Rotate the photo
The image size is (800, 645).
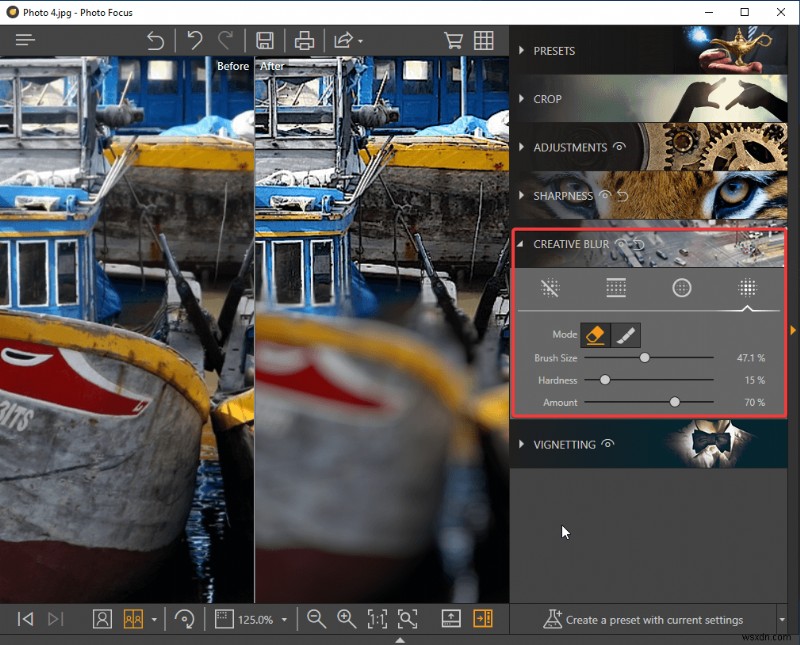click(x=184, y=619)
